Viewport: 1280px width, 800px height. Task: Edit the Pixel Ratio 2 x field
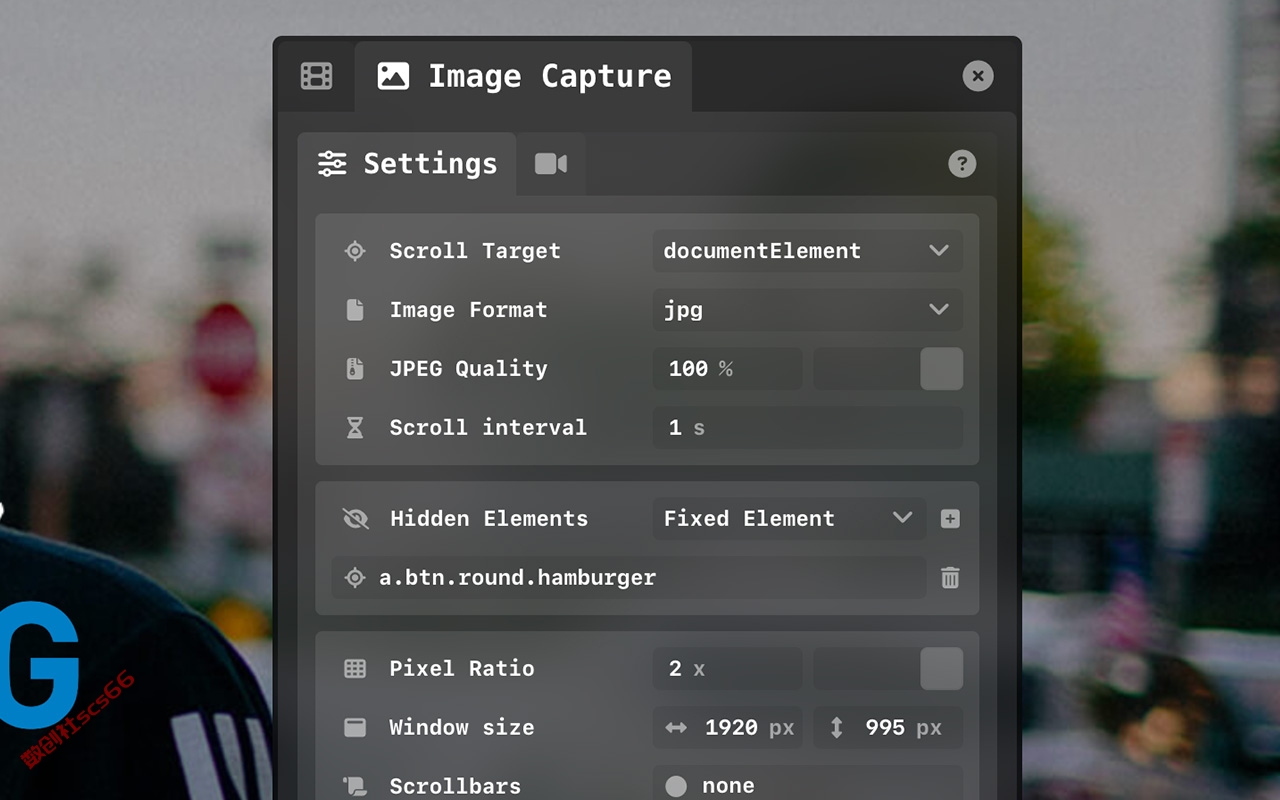[728, 669]
